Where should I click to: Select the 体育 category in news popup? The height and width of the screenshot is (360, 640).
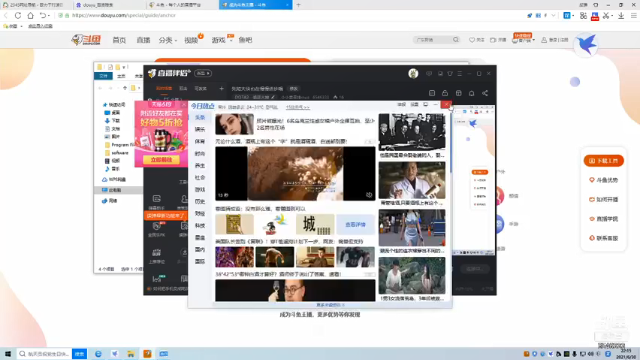click(200, 141)
